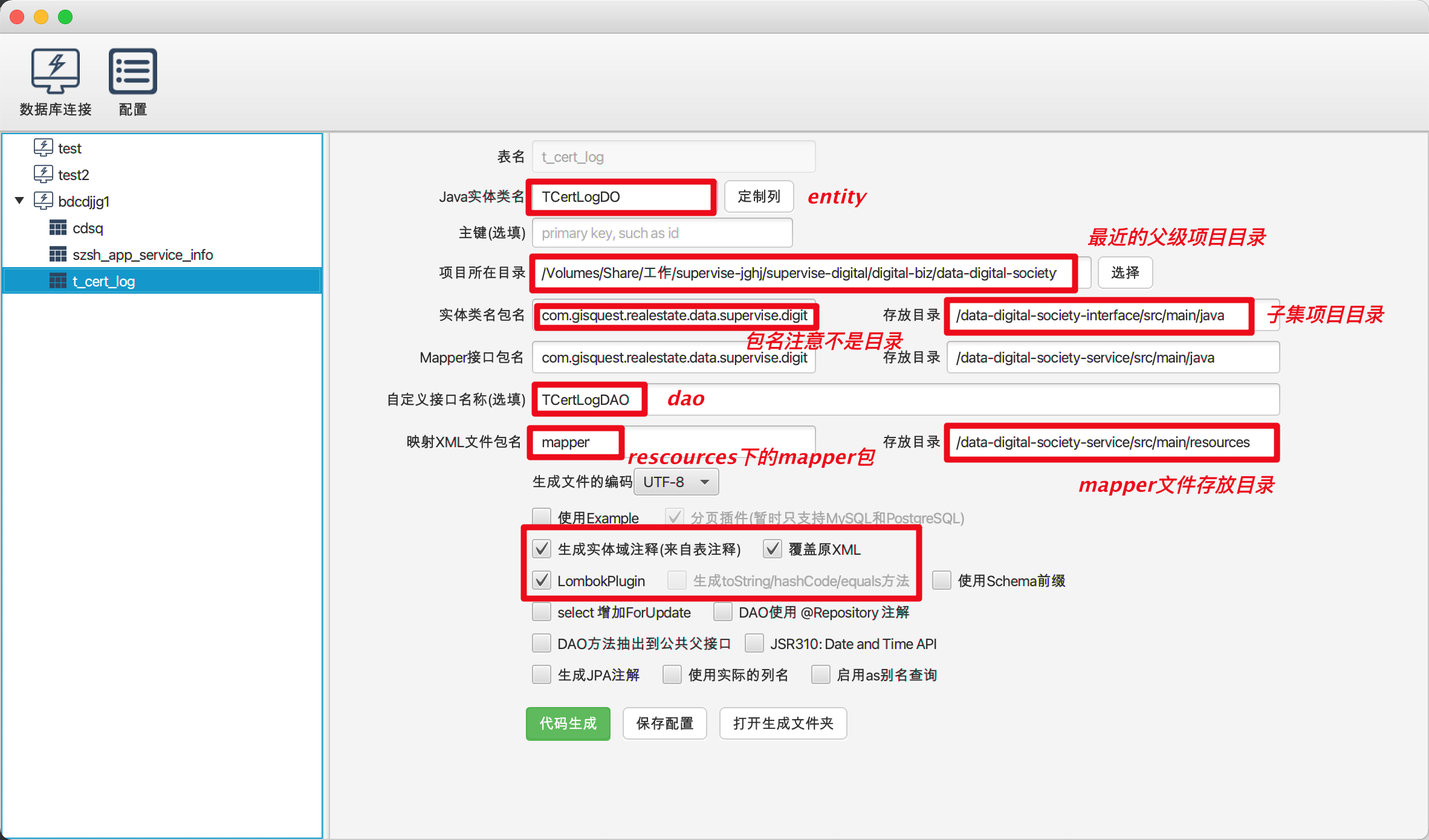Click the 配置 list icon
The width and height of the screenshot is (1429, 840).
132,71
